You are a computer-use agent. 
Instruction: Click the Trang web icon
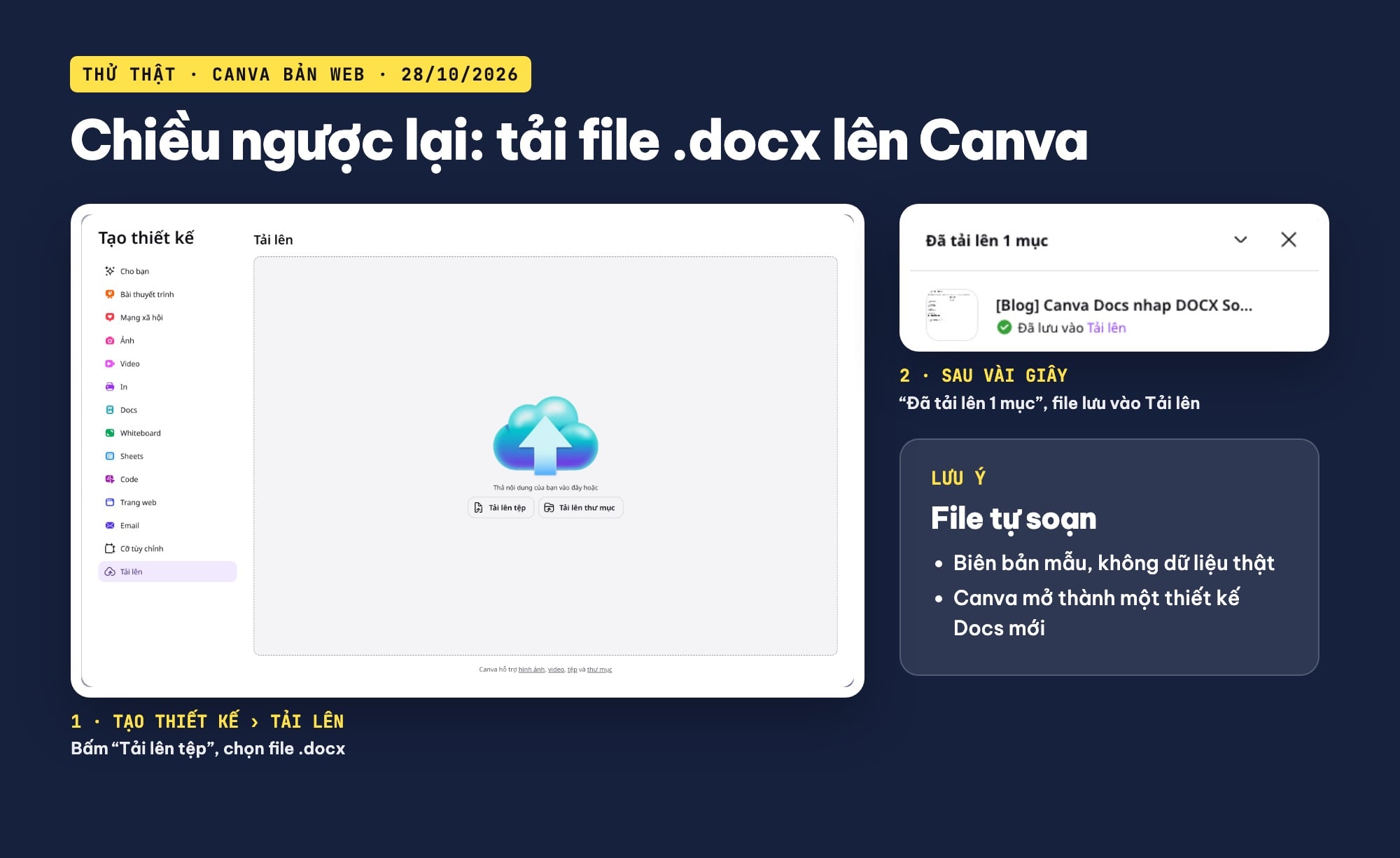110,502
